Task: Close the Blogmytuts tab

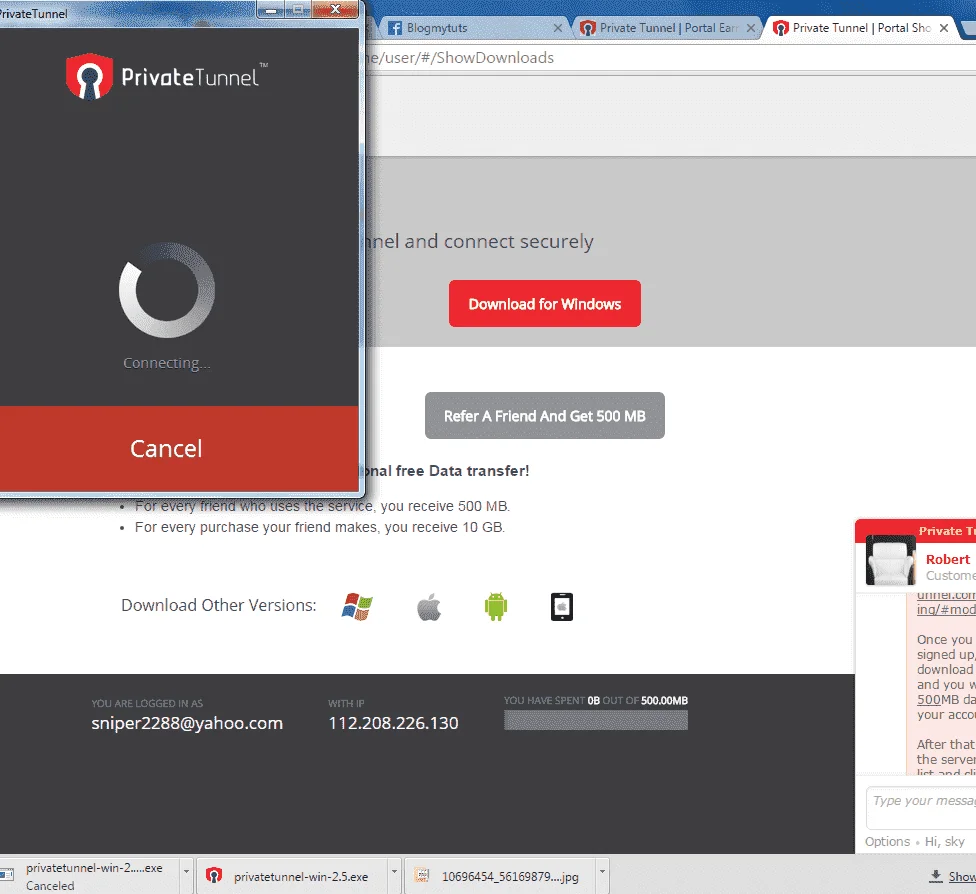Action: pyautogui.click(x=558, y=28)
